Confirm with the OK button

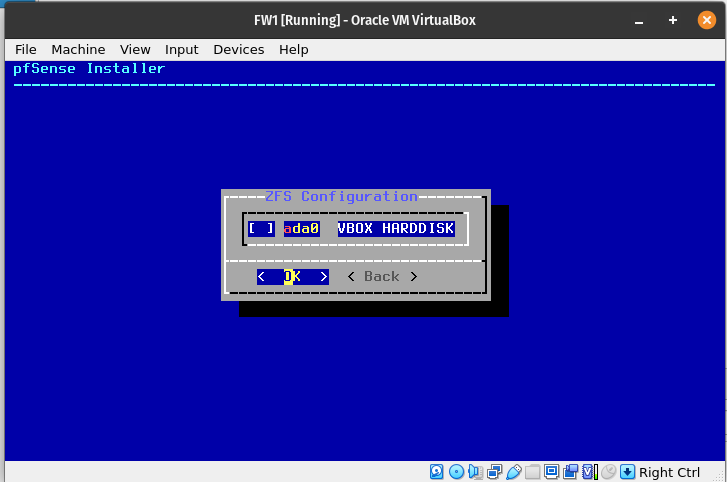tap(293, 277)
